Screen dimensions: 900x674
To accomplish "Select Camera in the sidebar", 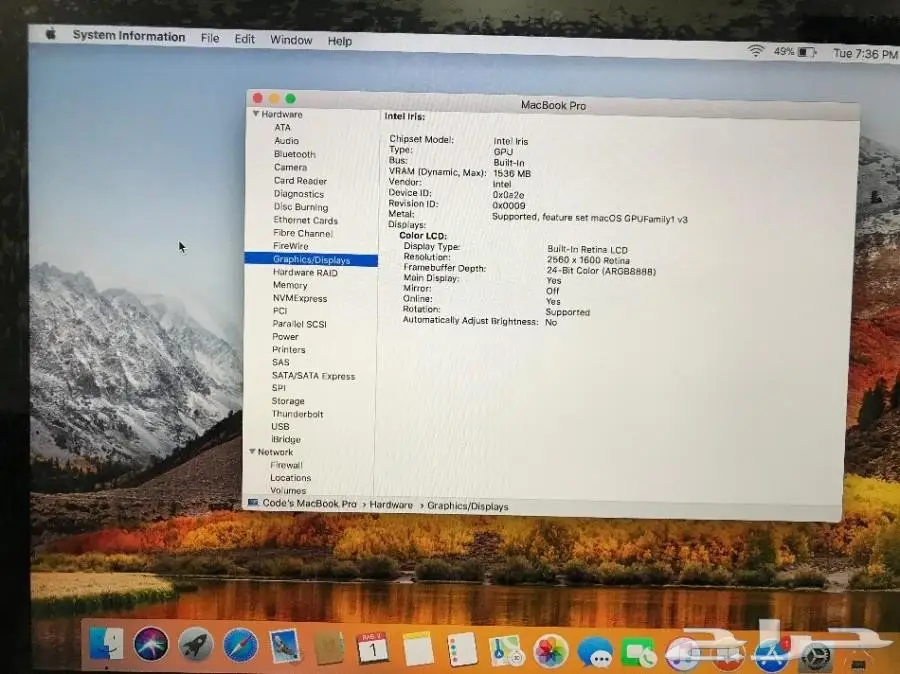I will click(290, 167).
